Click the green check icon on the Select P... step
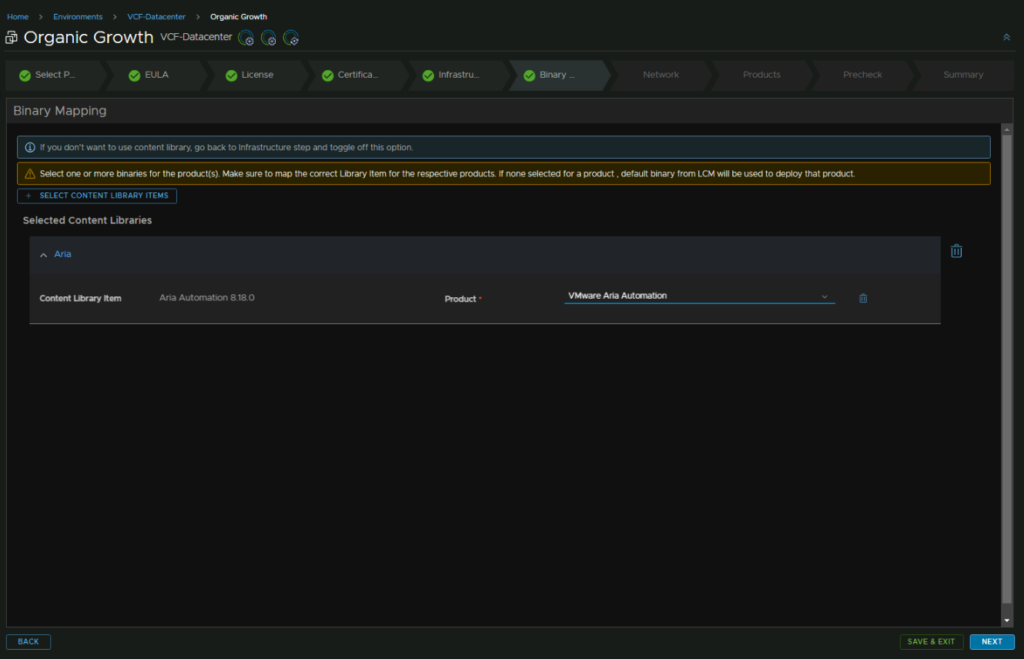Image resolution: width=1024 pixels, height=659 pixels. tap(25, 76)
